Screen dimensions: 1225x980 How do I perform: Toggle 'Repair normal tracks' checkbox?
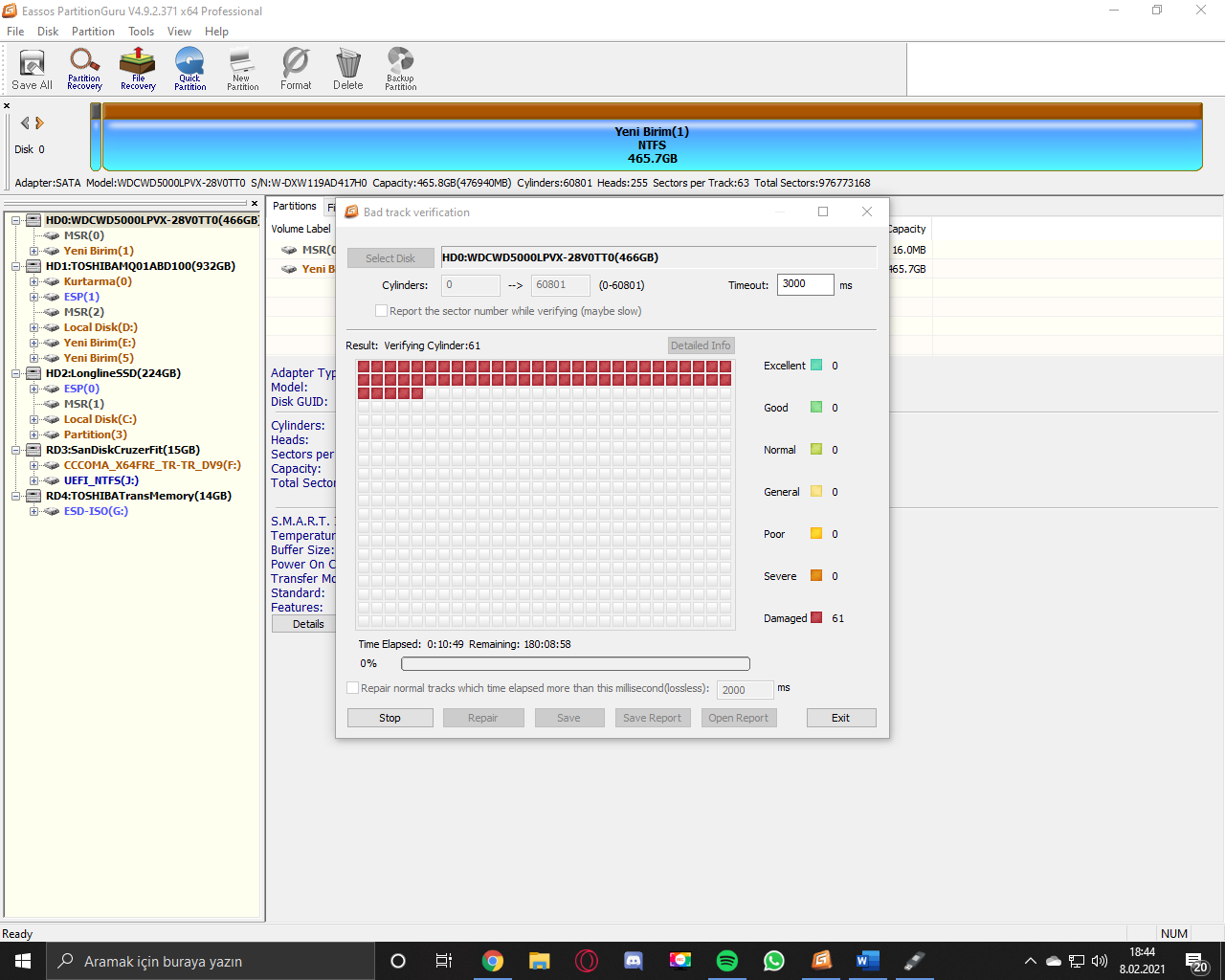click(x=353, y=688)
